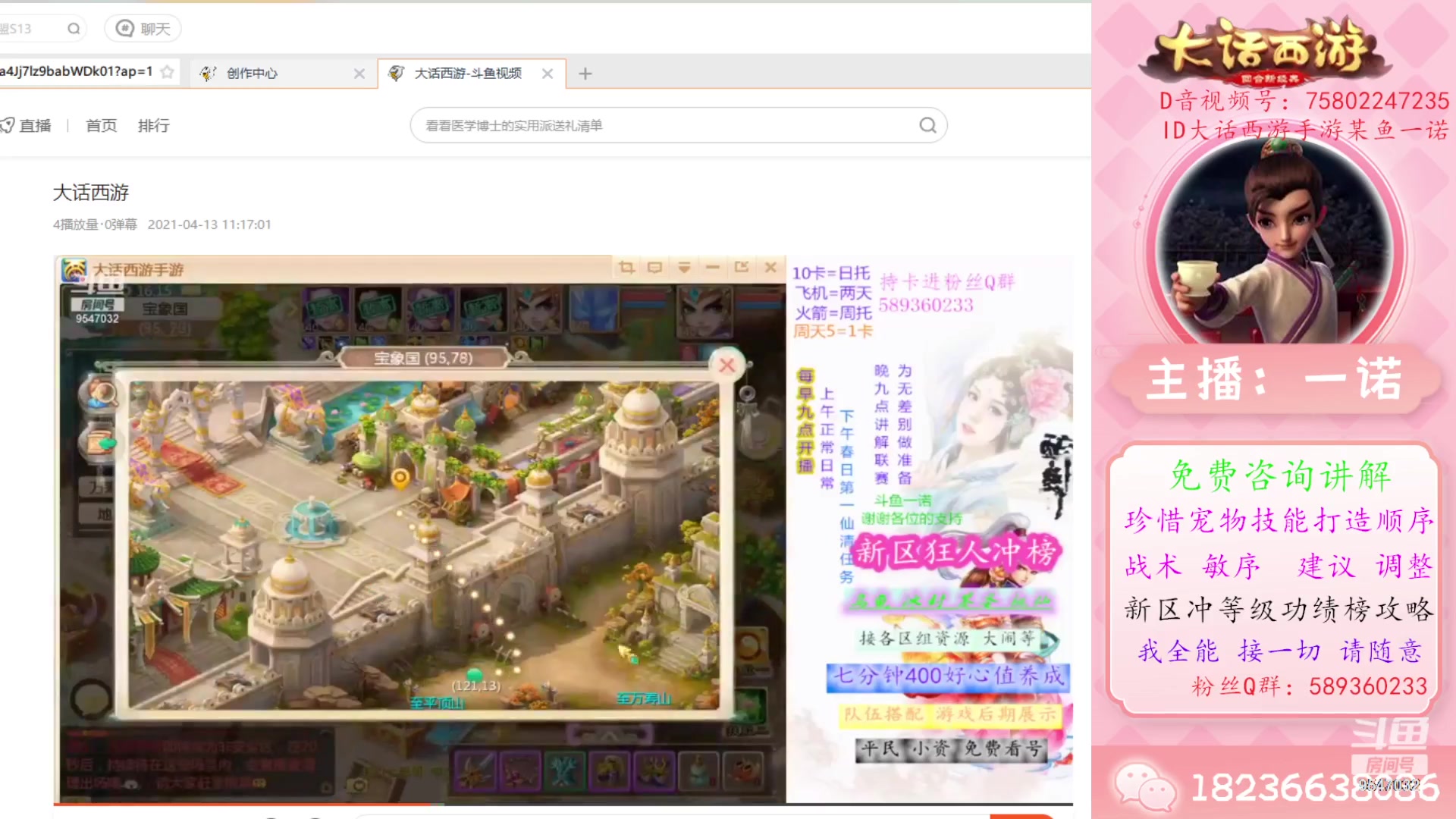
Task: Click the scroll quest icon with green arrow
Action: (x=99, y=442)
